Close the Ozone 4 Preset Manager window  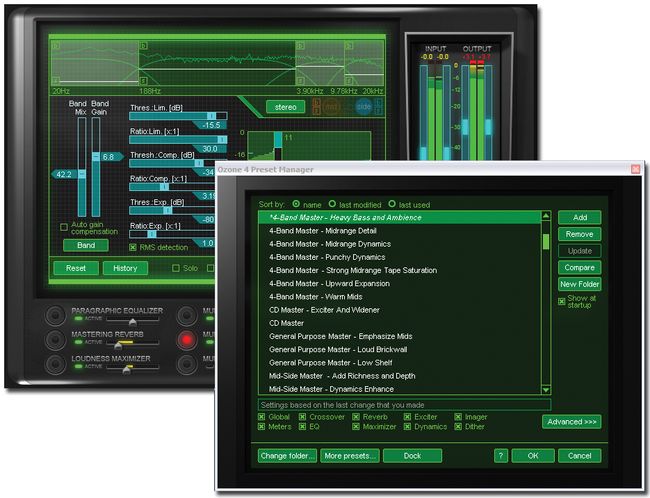pos(635,169)
